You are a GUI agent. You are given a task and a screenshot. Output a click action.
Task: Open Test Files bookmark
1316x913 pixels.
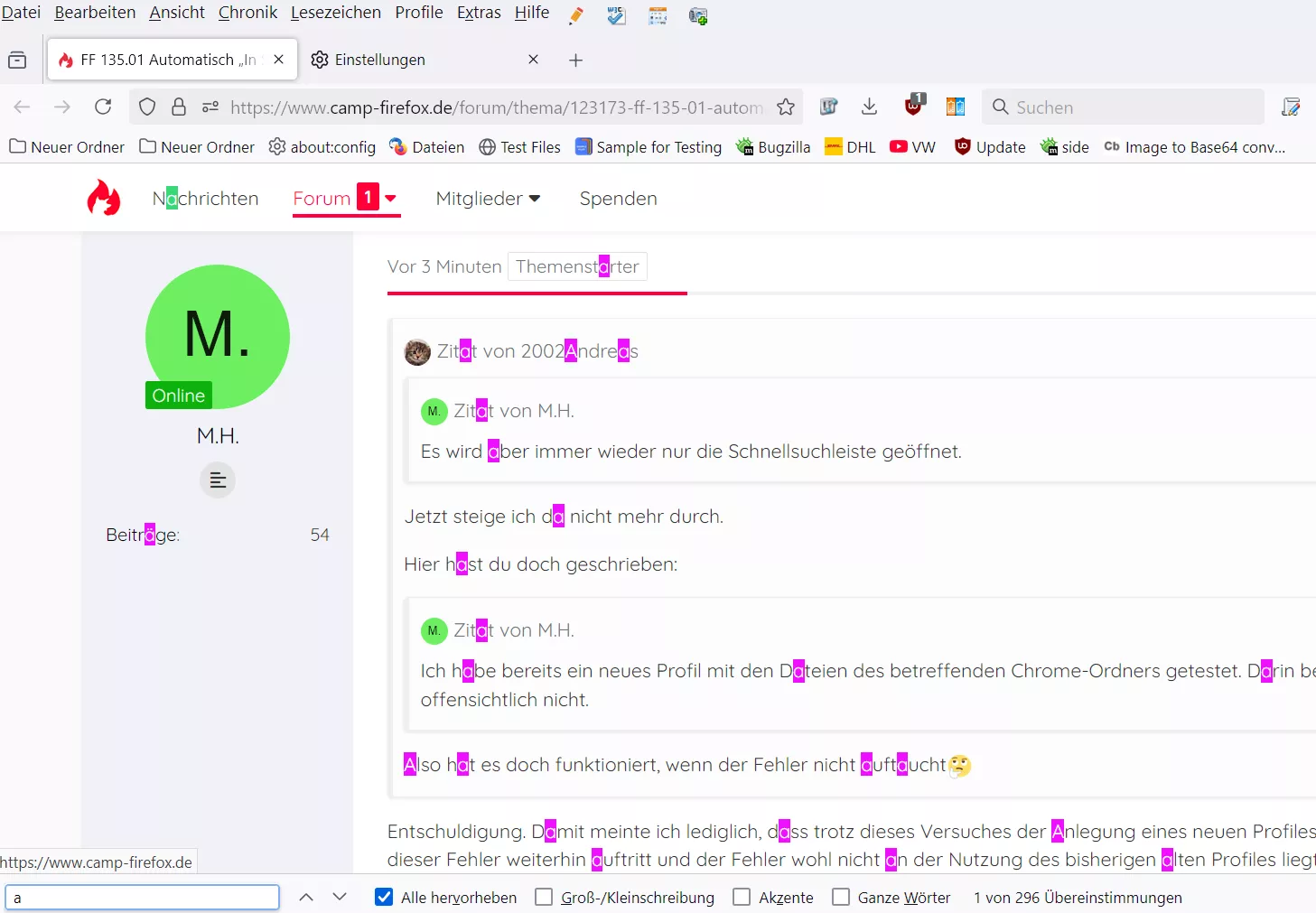519,147
